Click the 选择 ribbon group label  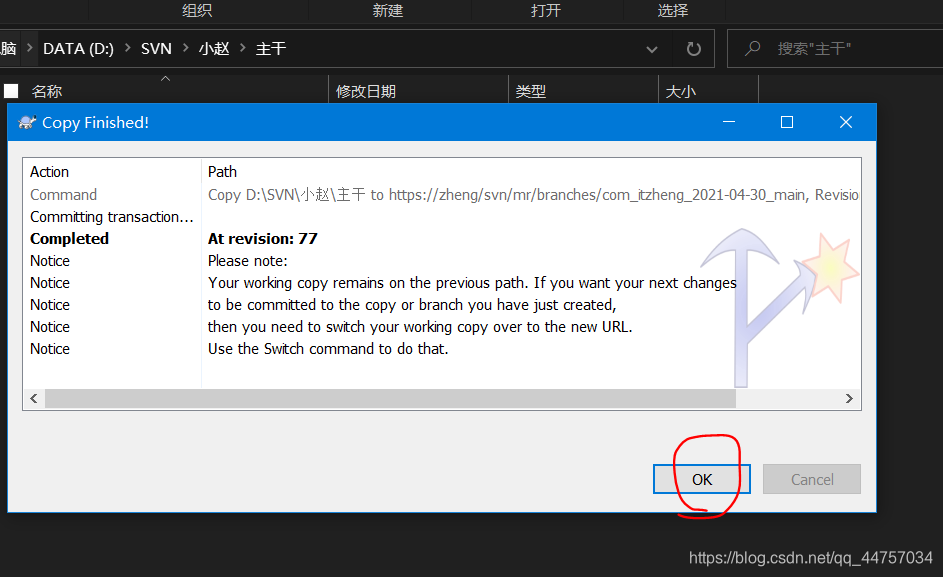click(x=672, y=10)
